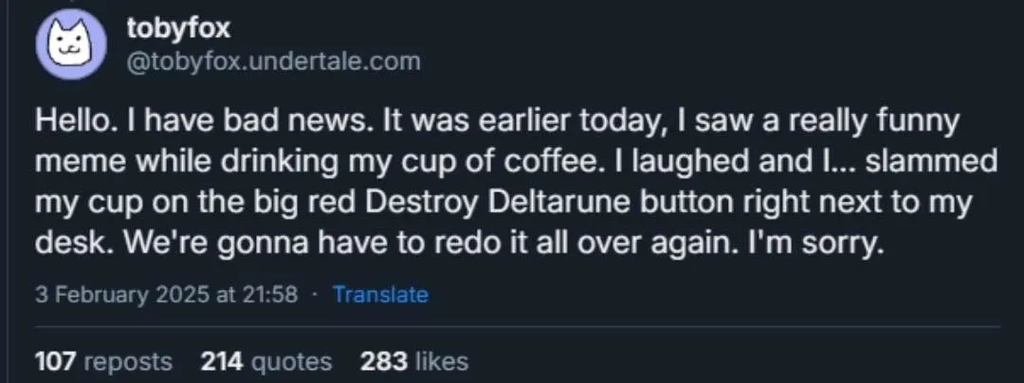
Task: Click the tobyfox display name
Action: pyautogui.click(x=178, y=27)
